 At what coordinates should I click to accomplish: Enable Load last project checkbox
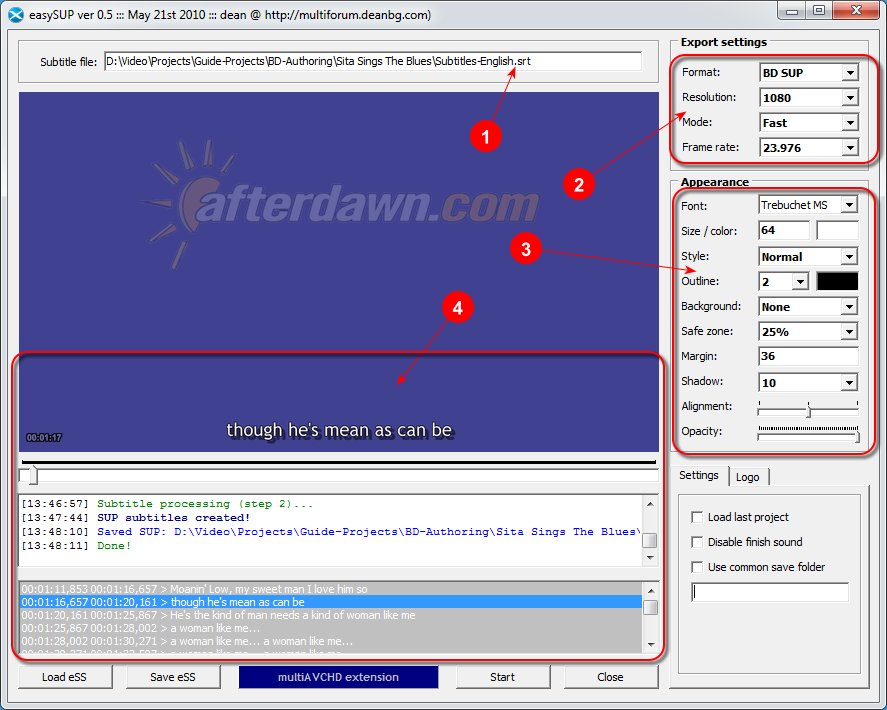pyautogui.click(x=697, y=517)
